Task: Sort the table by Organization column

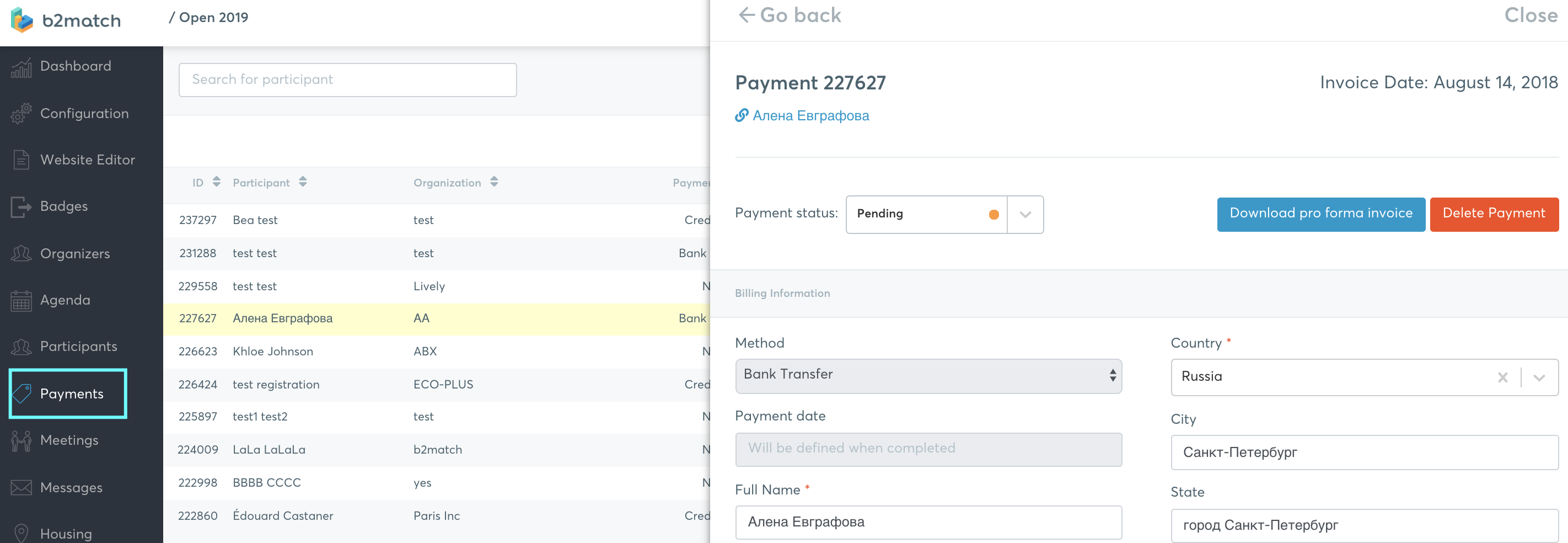Action: [x=493, y=182]
